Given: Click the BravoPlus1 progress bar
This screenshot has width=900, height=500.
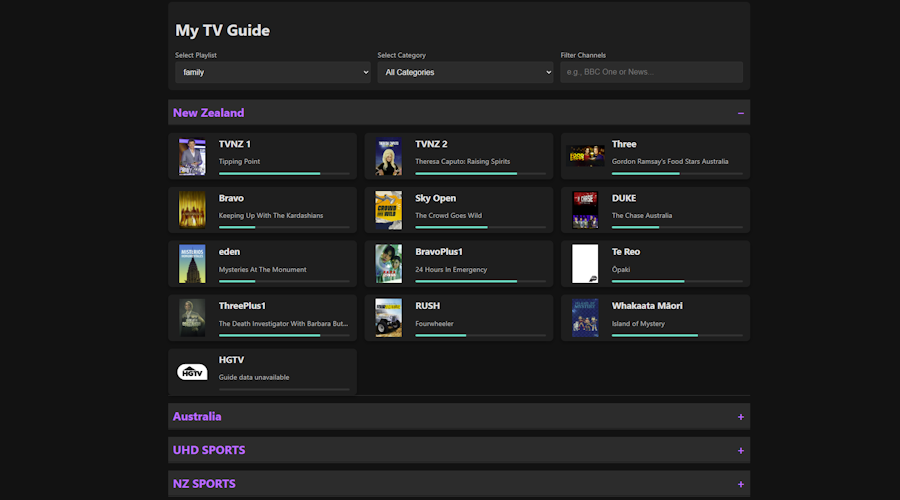Looking at the screenshot, I should pyautogui.click(x=480, y=281).
